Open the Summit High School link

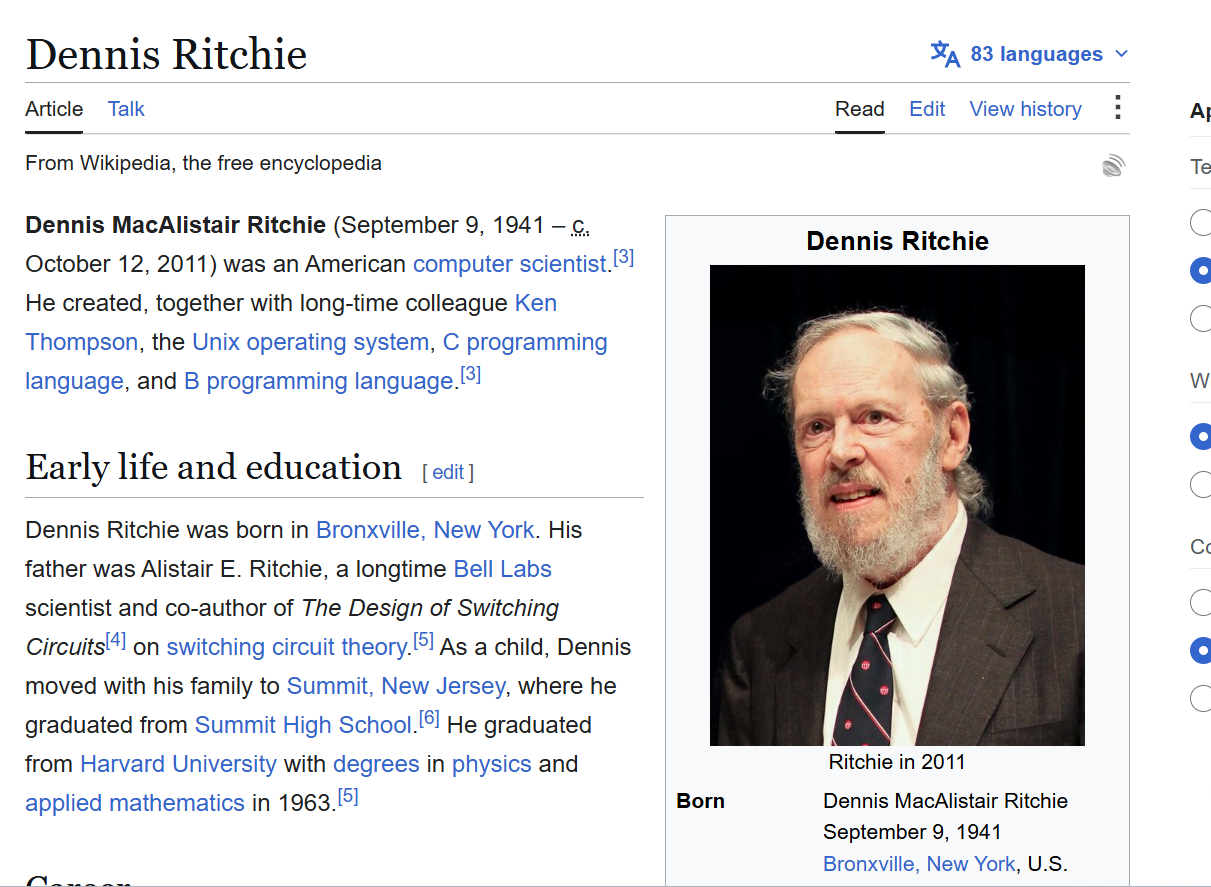coord(303,725)
